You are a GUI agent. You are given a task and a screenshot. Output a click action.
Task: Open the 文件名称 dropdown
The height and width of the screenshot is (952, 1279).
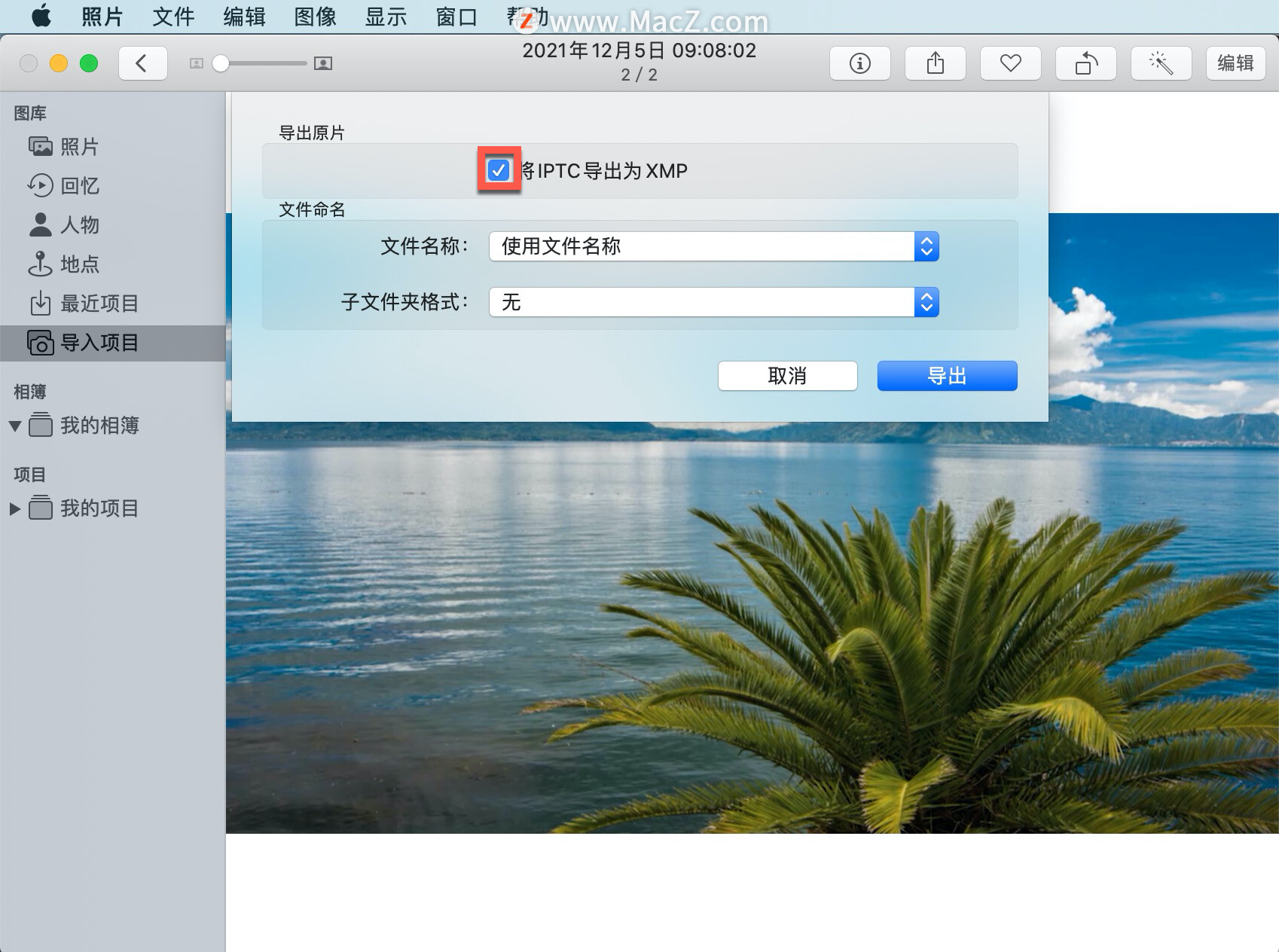pyautogui.click(x=926, y=246)
